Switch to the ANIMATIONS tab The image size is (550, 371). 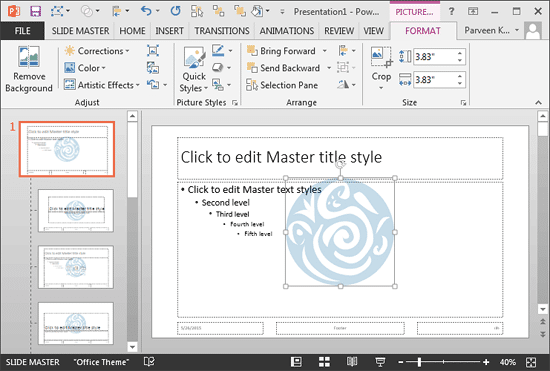287,31
